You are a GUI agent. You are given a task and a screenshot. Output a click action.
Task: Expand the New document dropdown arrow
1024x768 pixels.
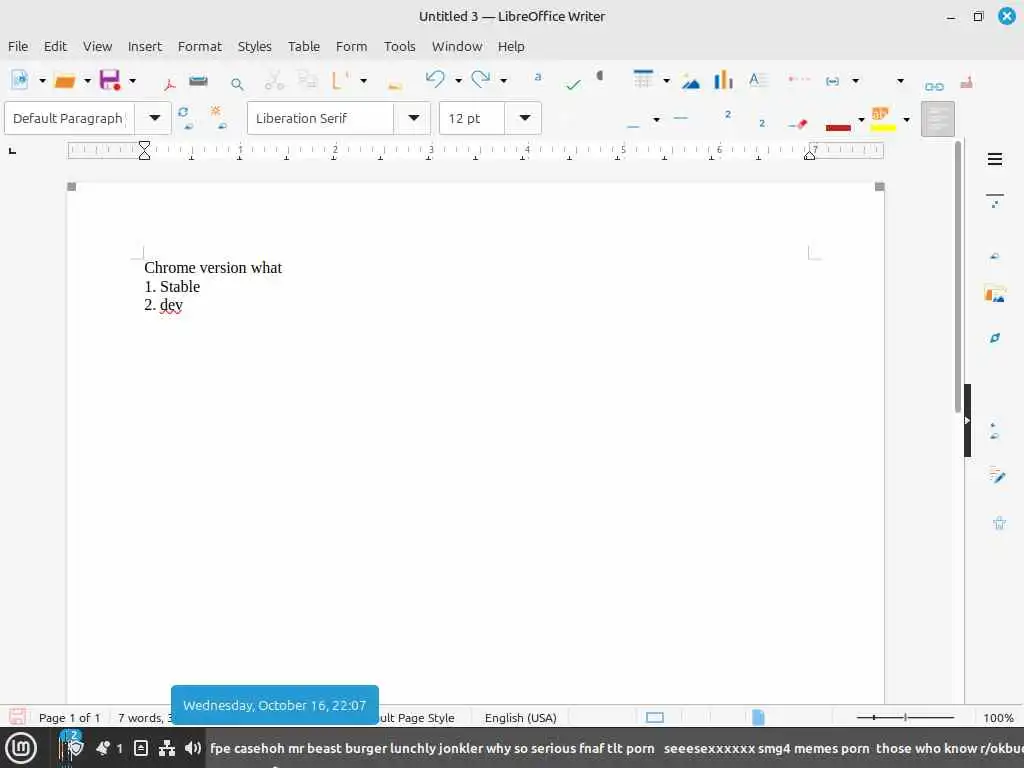coord(42,81)
